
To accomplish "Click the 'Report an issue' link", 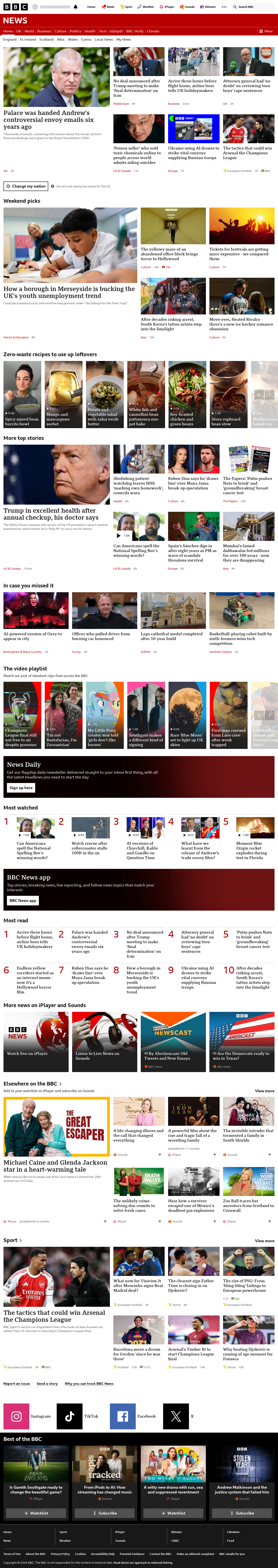I will click(x=17, y=1383).
